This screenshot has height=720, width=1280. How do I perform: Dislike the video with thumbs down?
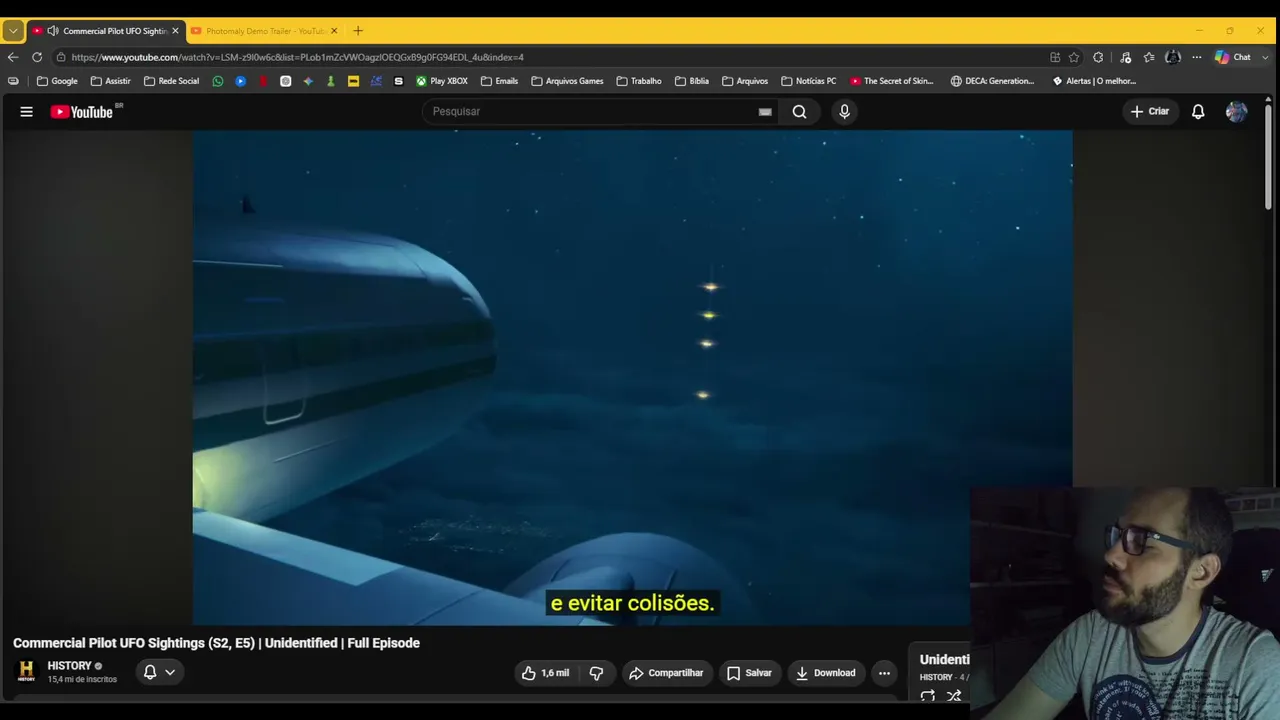(596, 673)
